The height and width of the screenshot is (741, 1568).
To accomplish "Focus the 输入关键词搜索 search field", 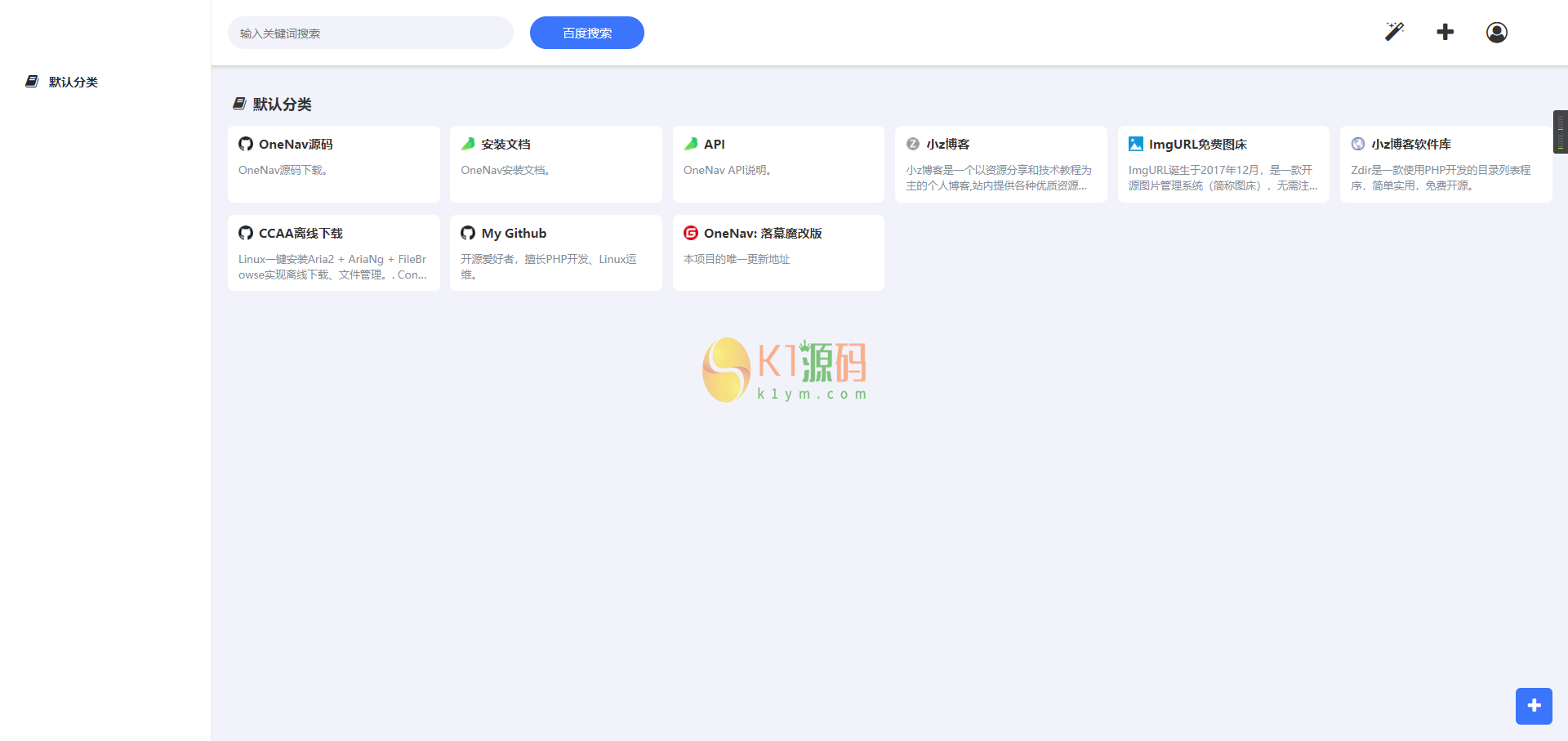I will pyautogui.click(x=371, y=33).
